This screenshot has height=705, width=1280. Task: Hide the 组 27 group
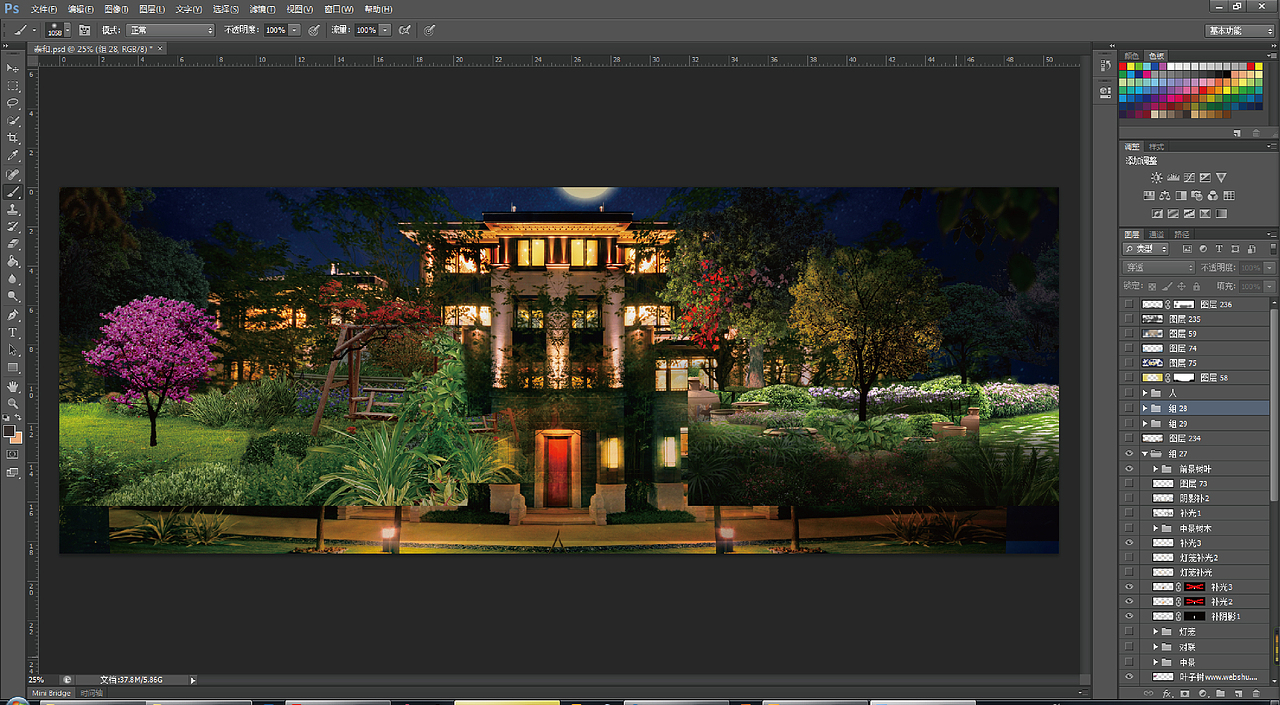[1129, 453]
